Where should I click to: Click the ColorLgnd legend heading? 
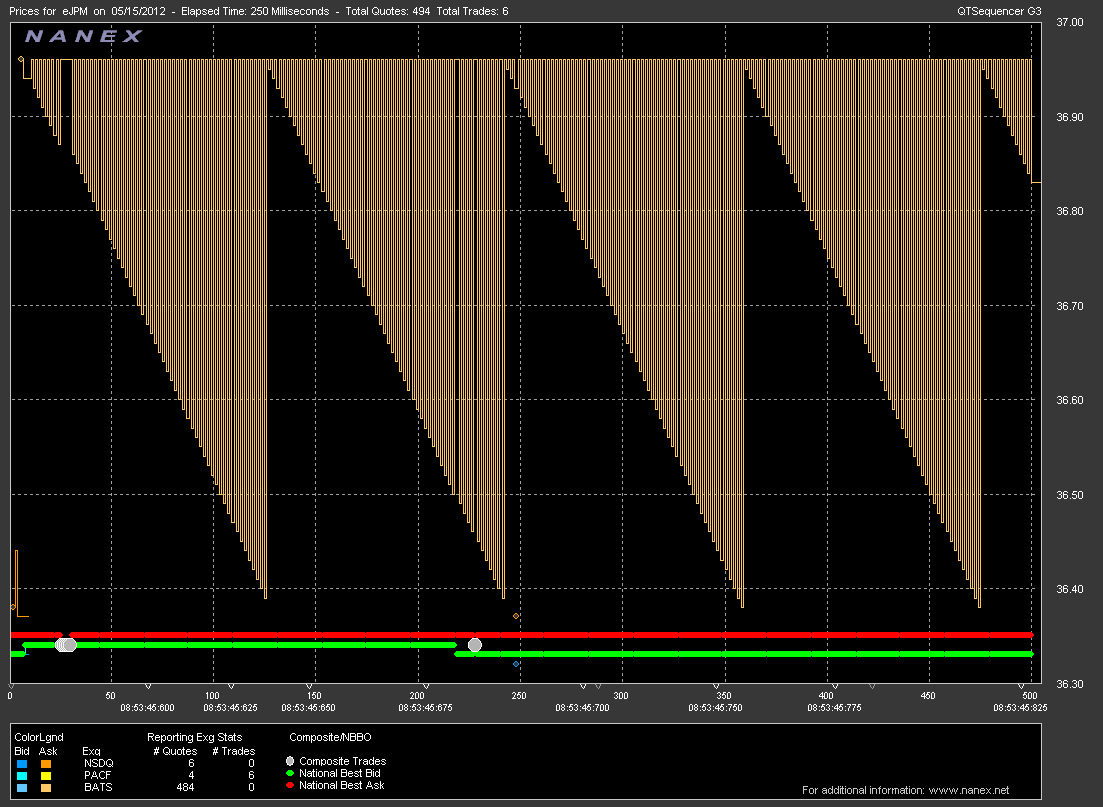39,737
